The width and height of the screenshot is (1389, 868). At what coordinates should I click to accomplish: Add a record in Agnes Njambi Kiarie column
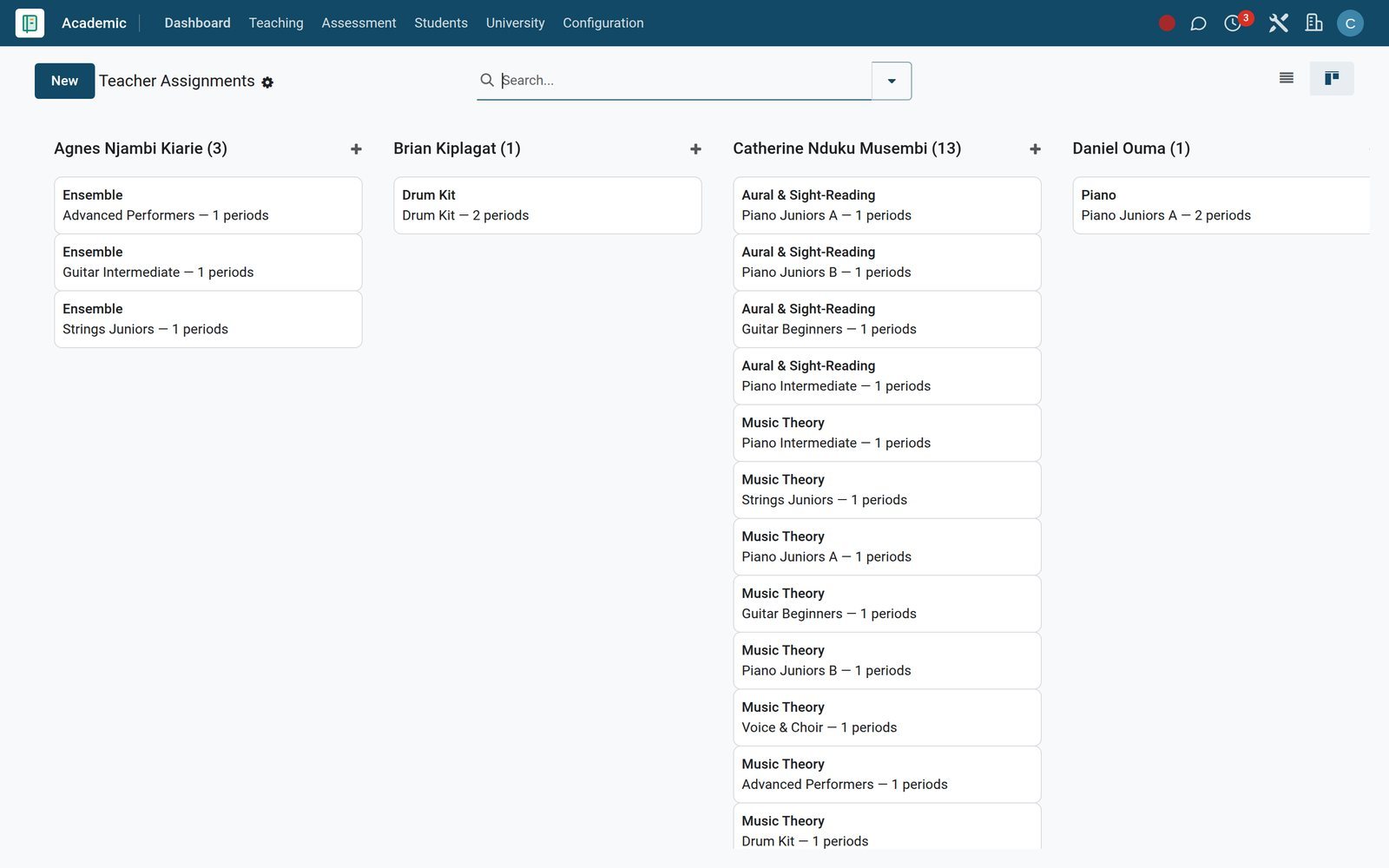(356, 149)
